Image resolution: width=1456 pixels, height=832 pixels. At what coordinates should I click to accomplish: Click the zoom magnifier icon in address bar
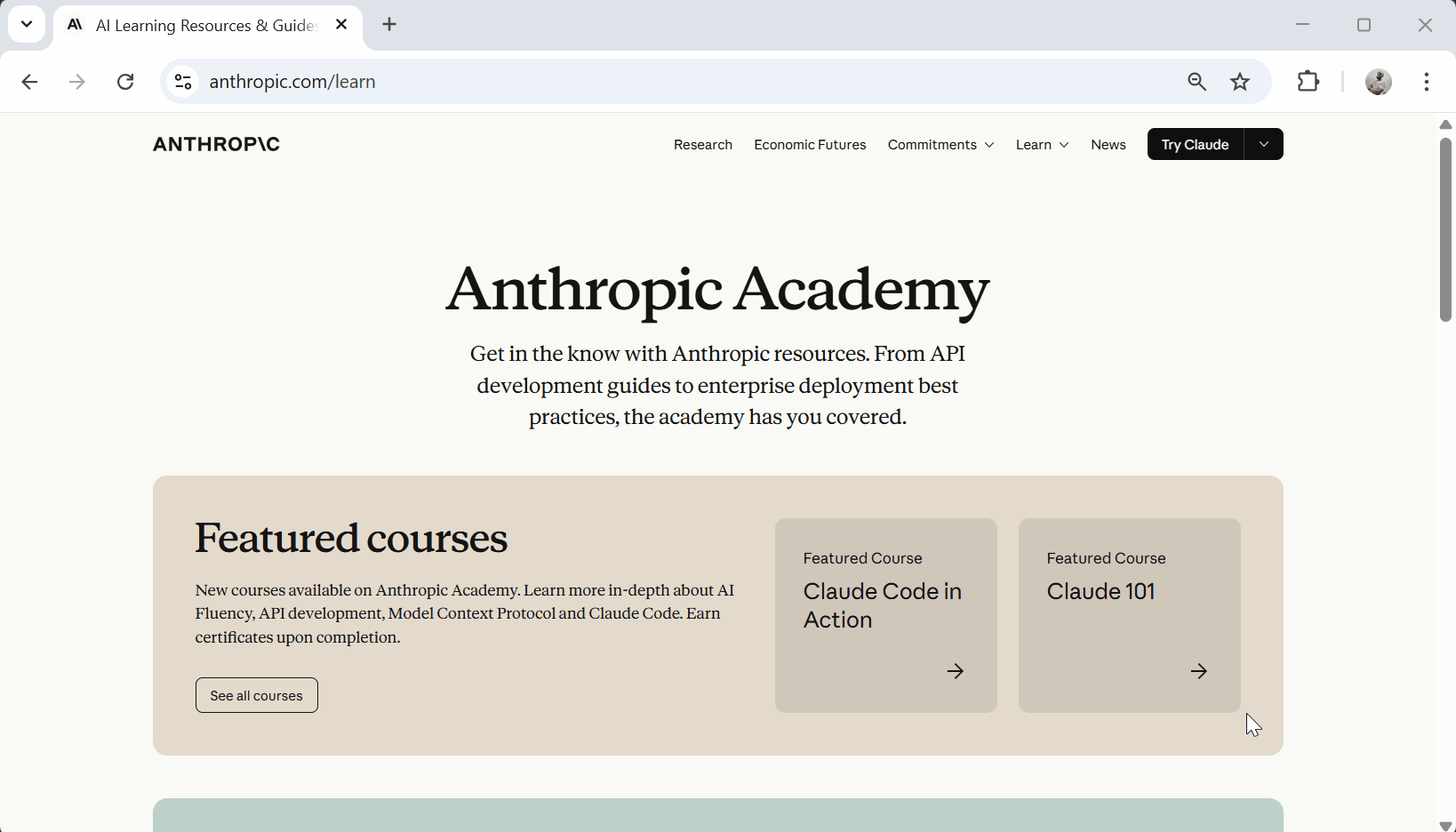(x=1197, y=82)
